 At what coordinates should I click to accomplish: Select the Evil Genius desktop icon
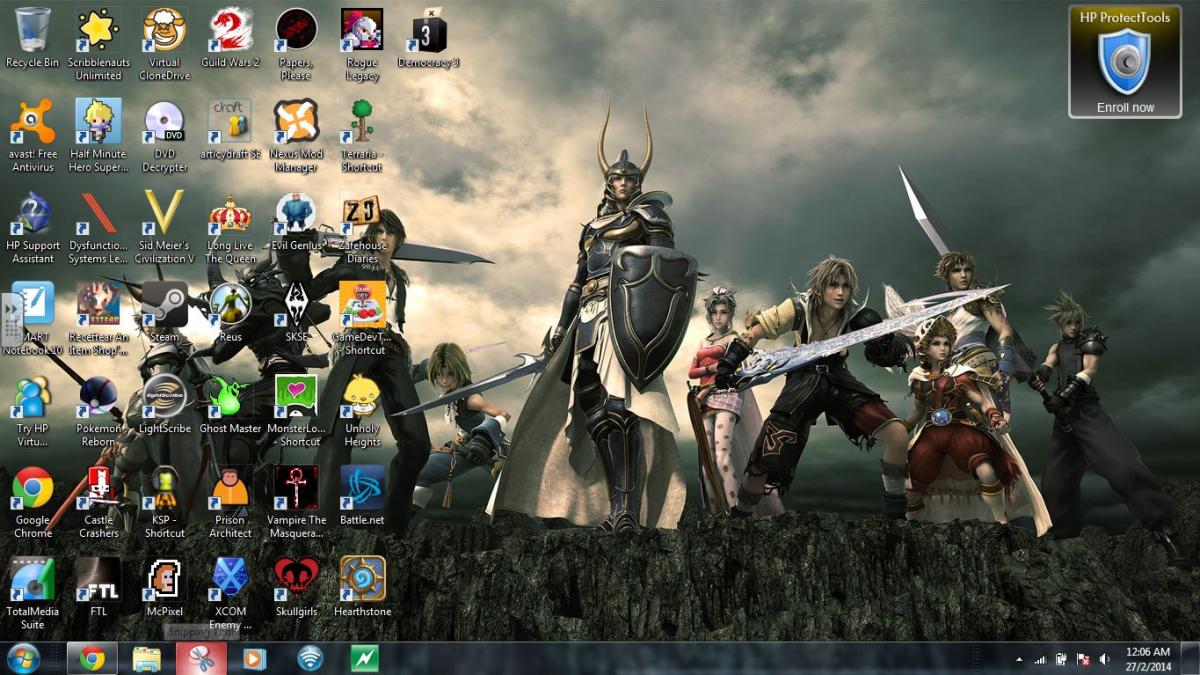[x=296, y=221]
